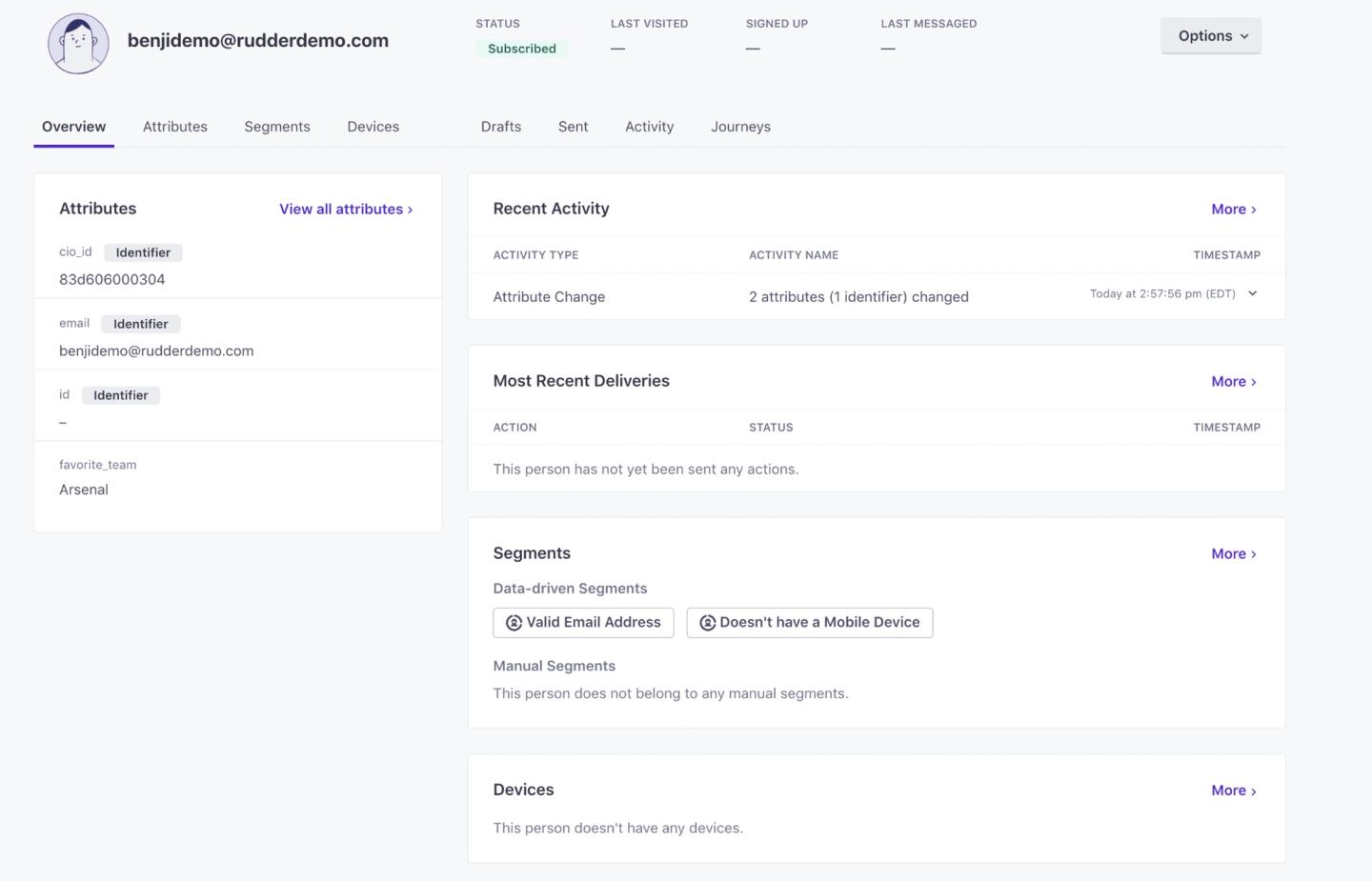This screenshot has height=881, width=1372.
Task: Click the profile avatar image
Action: point(78,43)
